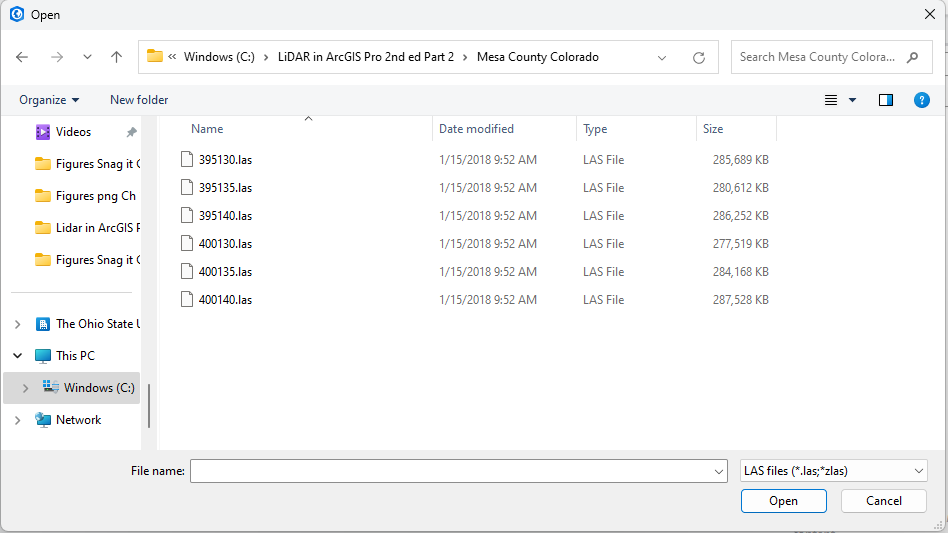Refresh the Mesa County Colorado folder
Viewport: 948px width, 533px height.
pos(698,57)
